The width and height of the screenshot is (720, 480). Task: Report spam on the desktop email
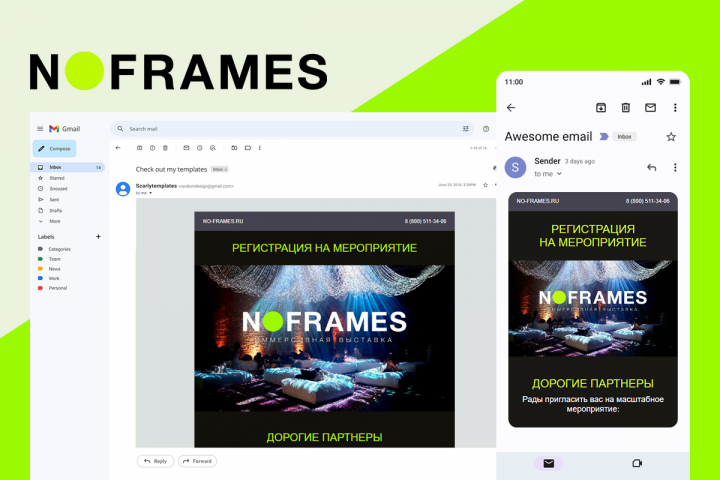click(152, 148)
